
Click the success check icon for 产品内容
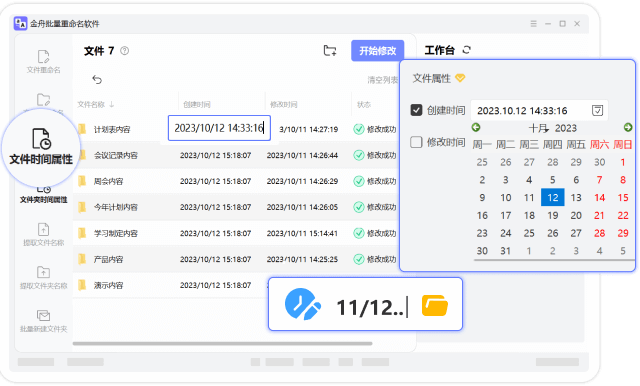[359, 259]
